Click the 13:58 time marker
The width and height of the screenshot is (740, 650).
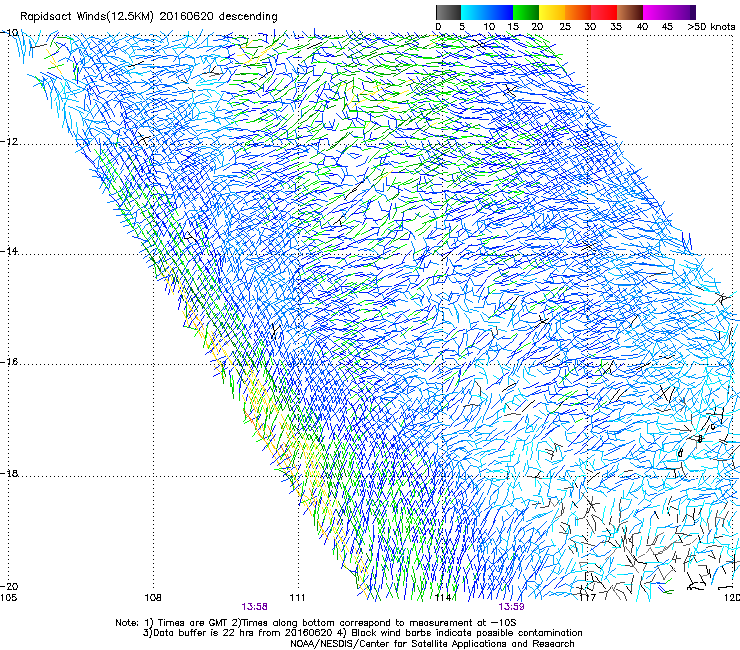point(254,607)
